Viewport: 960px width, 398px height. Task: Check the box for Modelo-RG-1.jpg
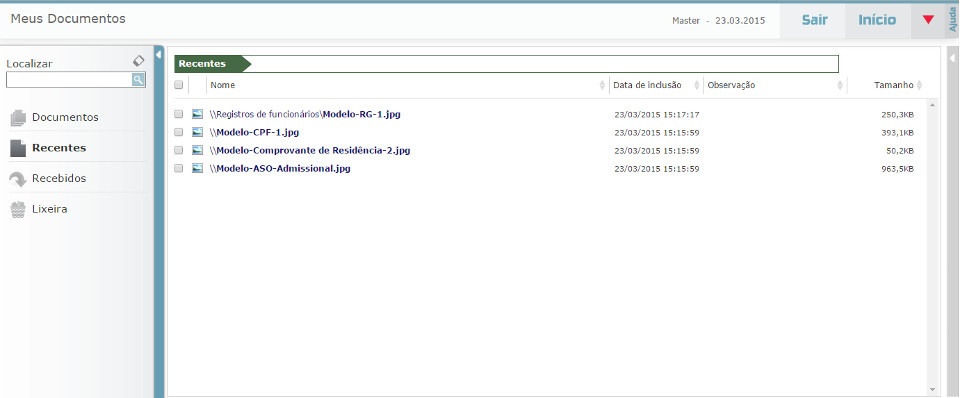[x=179, y=114]
